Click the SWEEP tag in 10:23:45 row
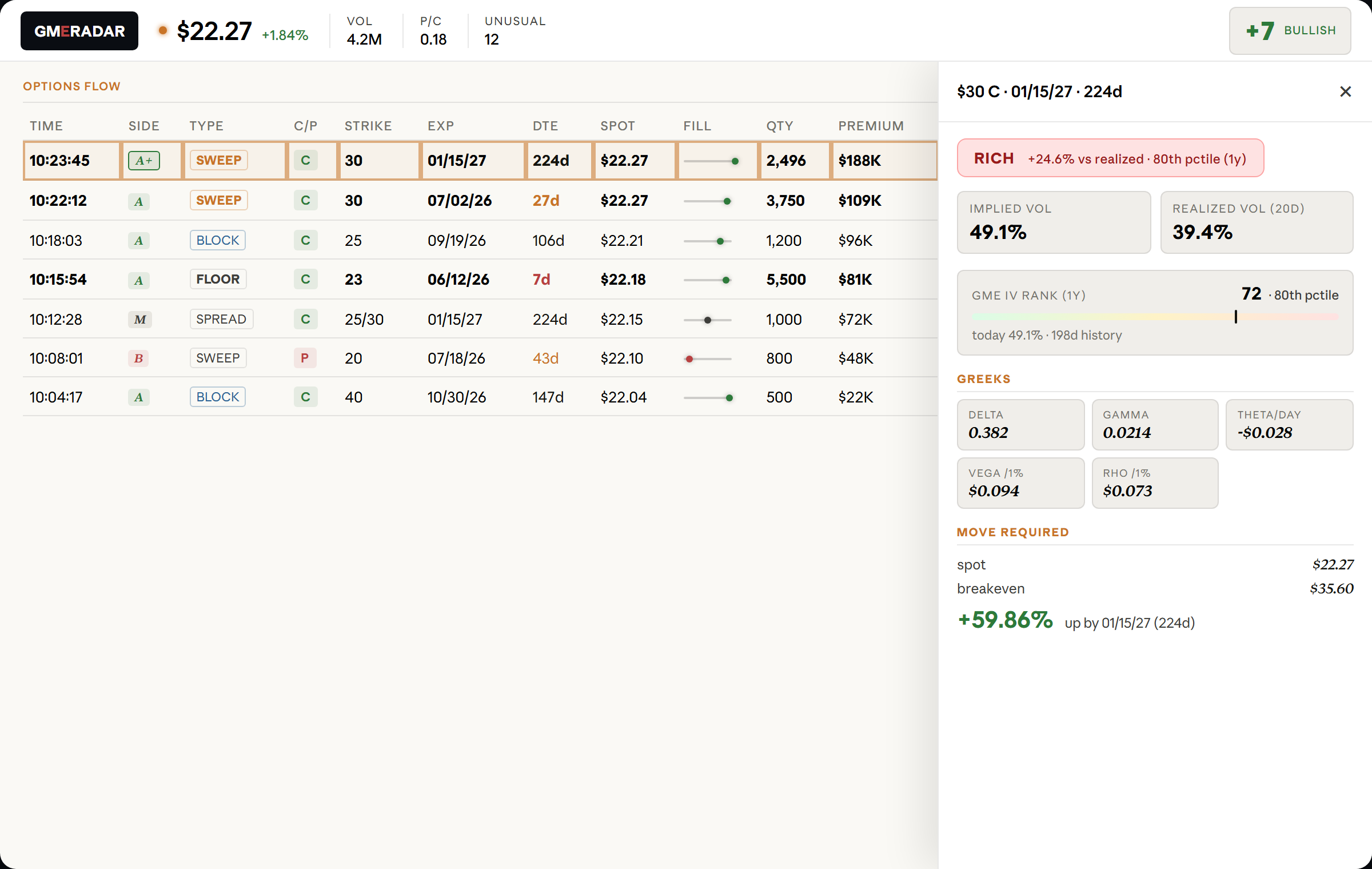The image size is (1372, 869). coord(218,160)
